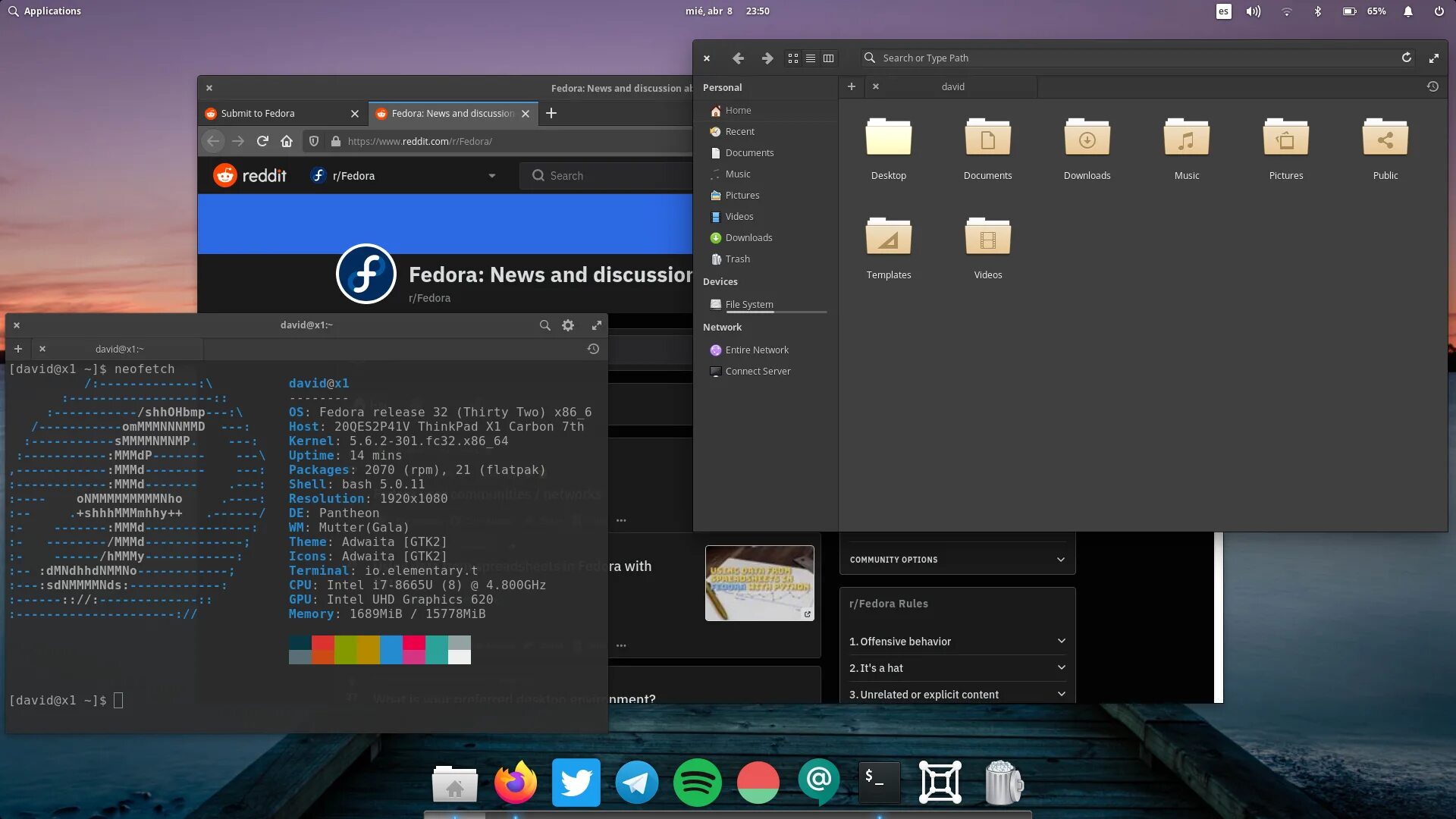Open Telegram from the dock
Screen dimensions: 1456x819
(x=637, y=783)
